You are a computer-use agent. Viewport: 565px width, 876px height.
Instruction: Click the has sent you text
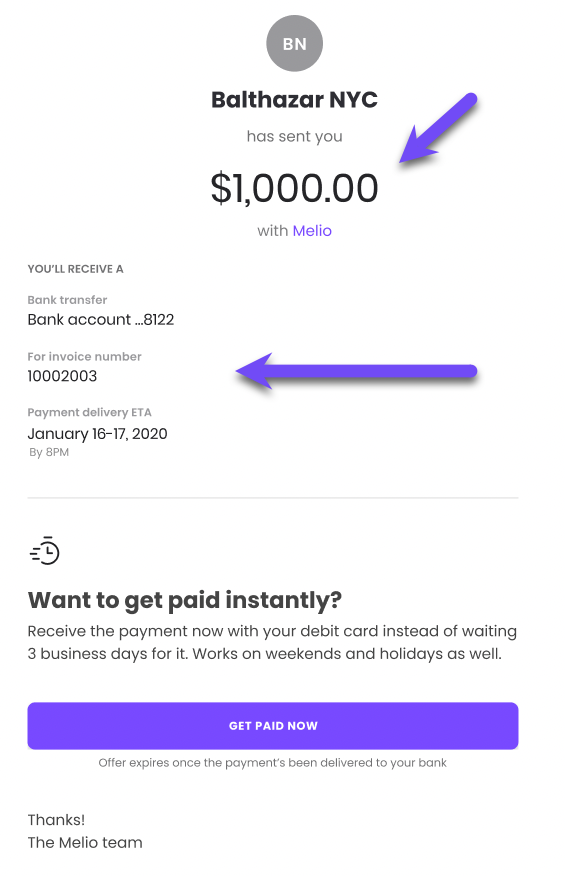[x=295, y=136]
